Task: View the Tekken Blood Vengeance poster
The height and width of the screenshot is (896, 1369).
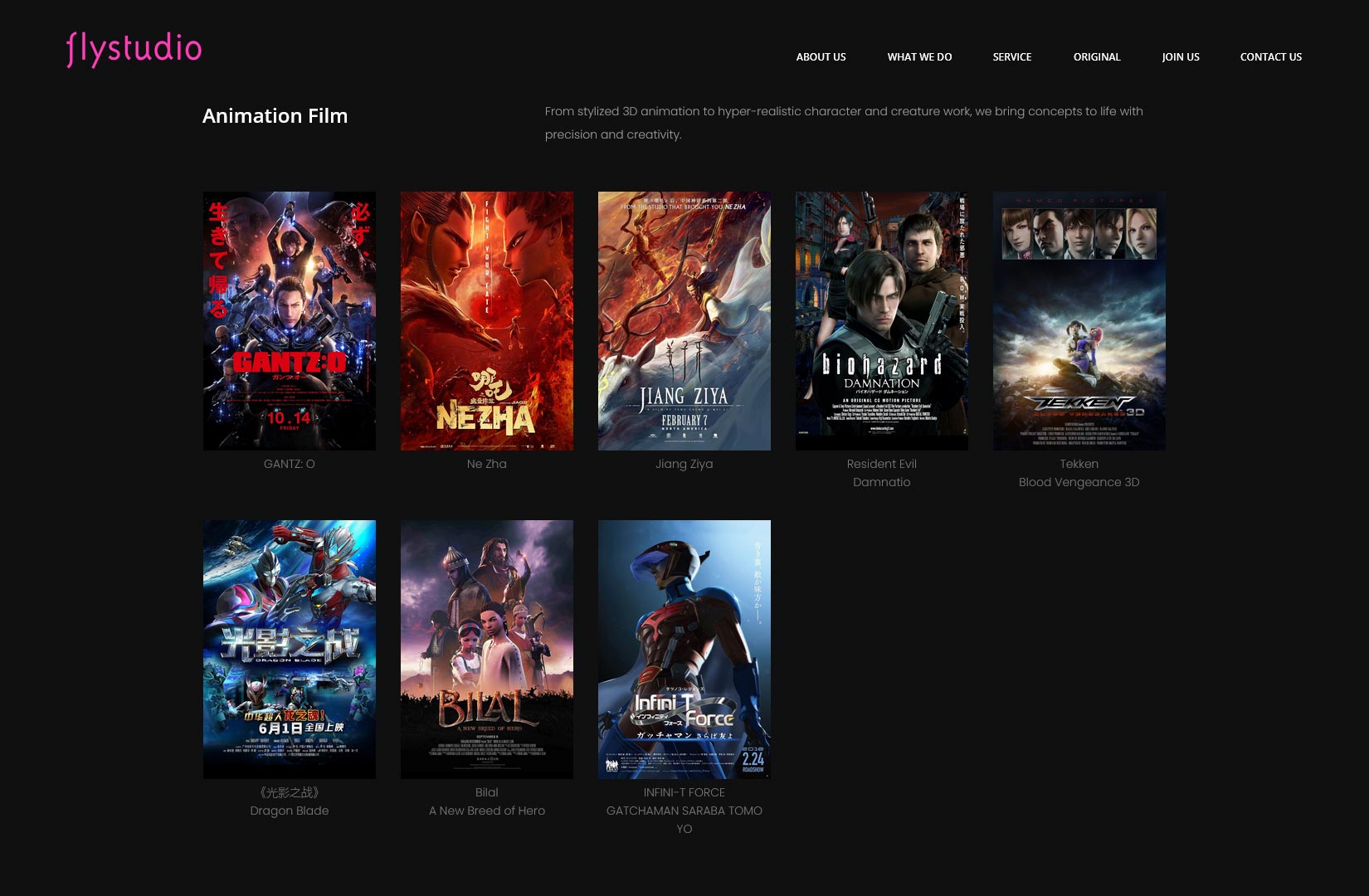Action: 1079,321
